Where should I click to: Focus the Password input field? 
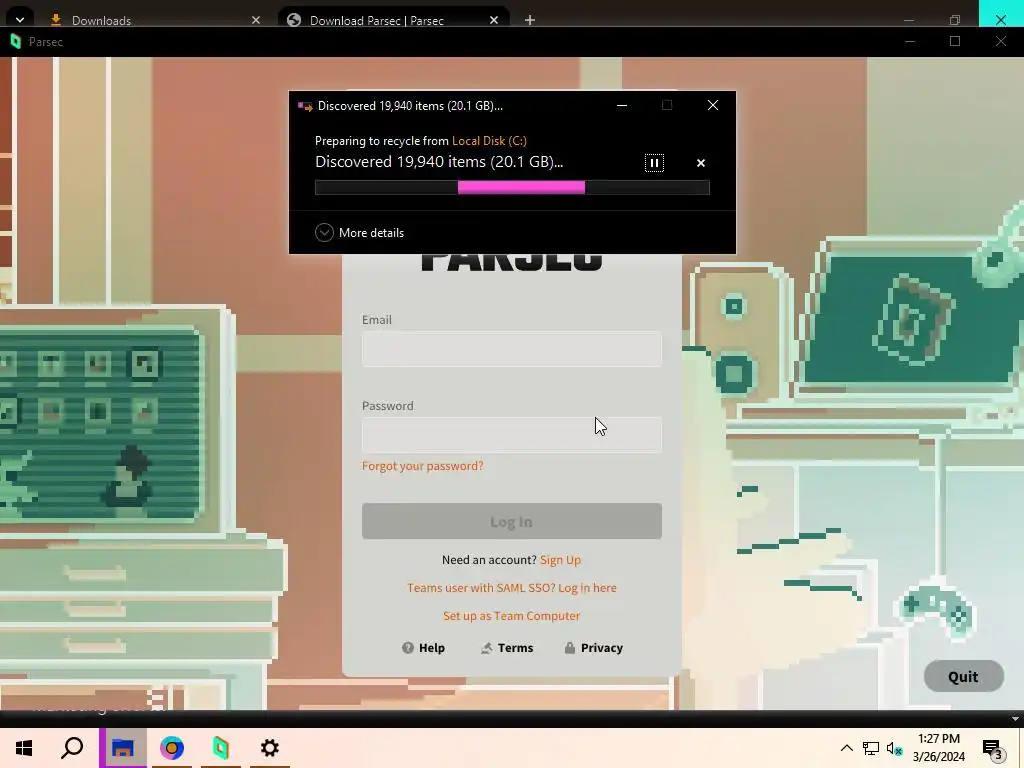click(x=511, y=435)
